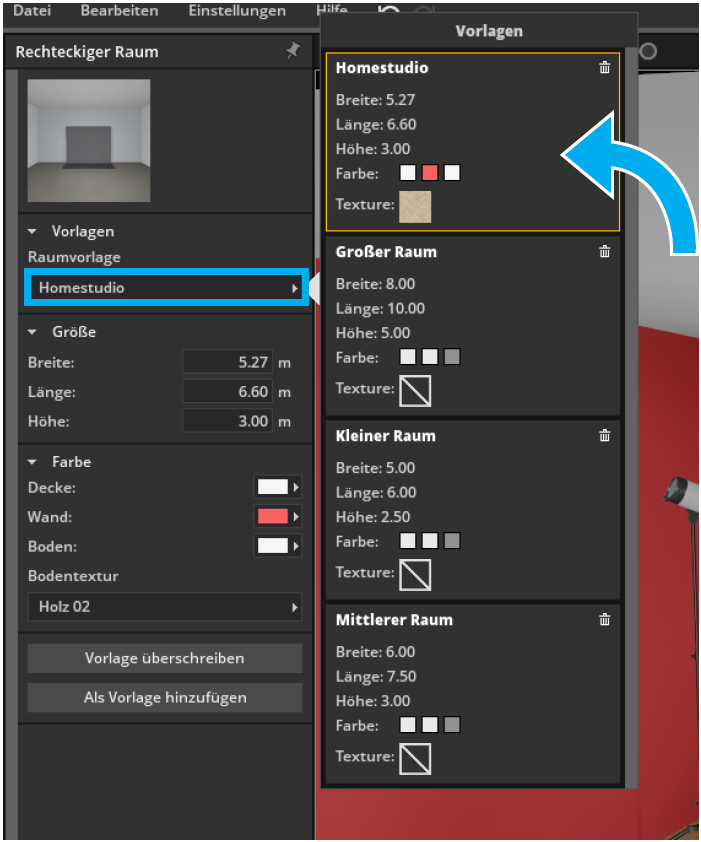
Task: Open the red Wand color swatch
Action: pos(273,517)
